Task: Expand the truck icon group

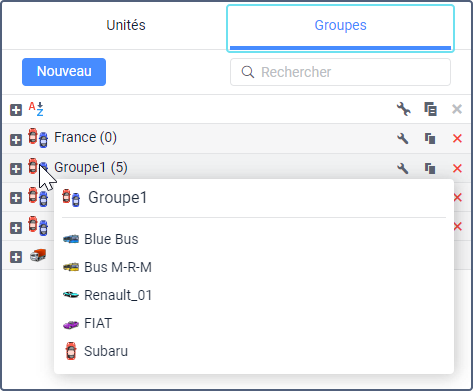Action: tap(16, 257)
